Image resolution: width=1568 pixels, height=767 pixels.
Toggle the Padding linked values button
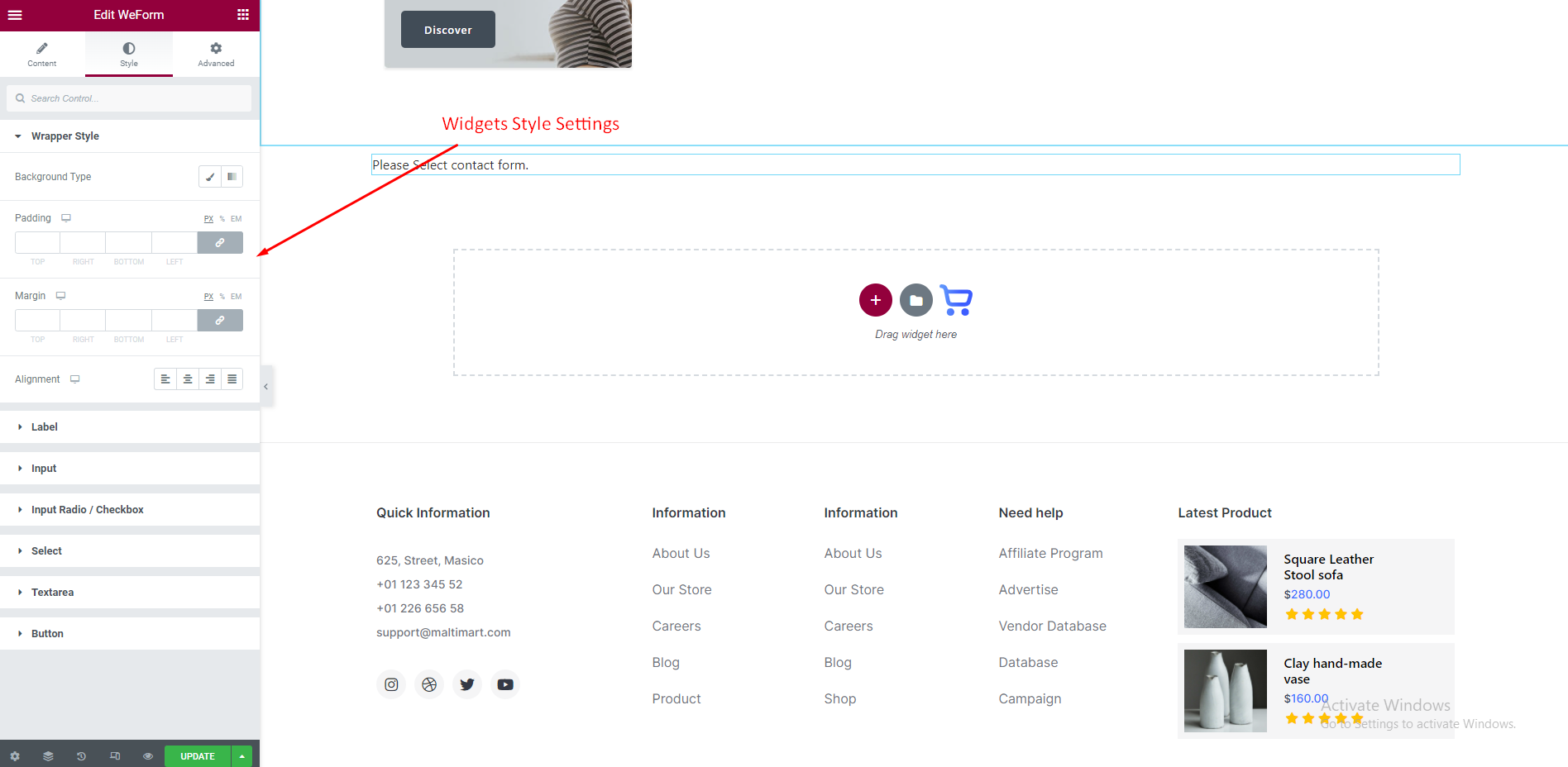[220, 243]
